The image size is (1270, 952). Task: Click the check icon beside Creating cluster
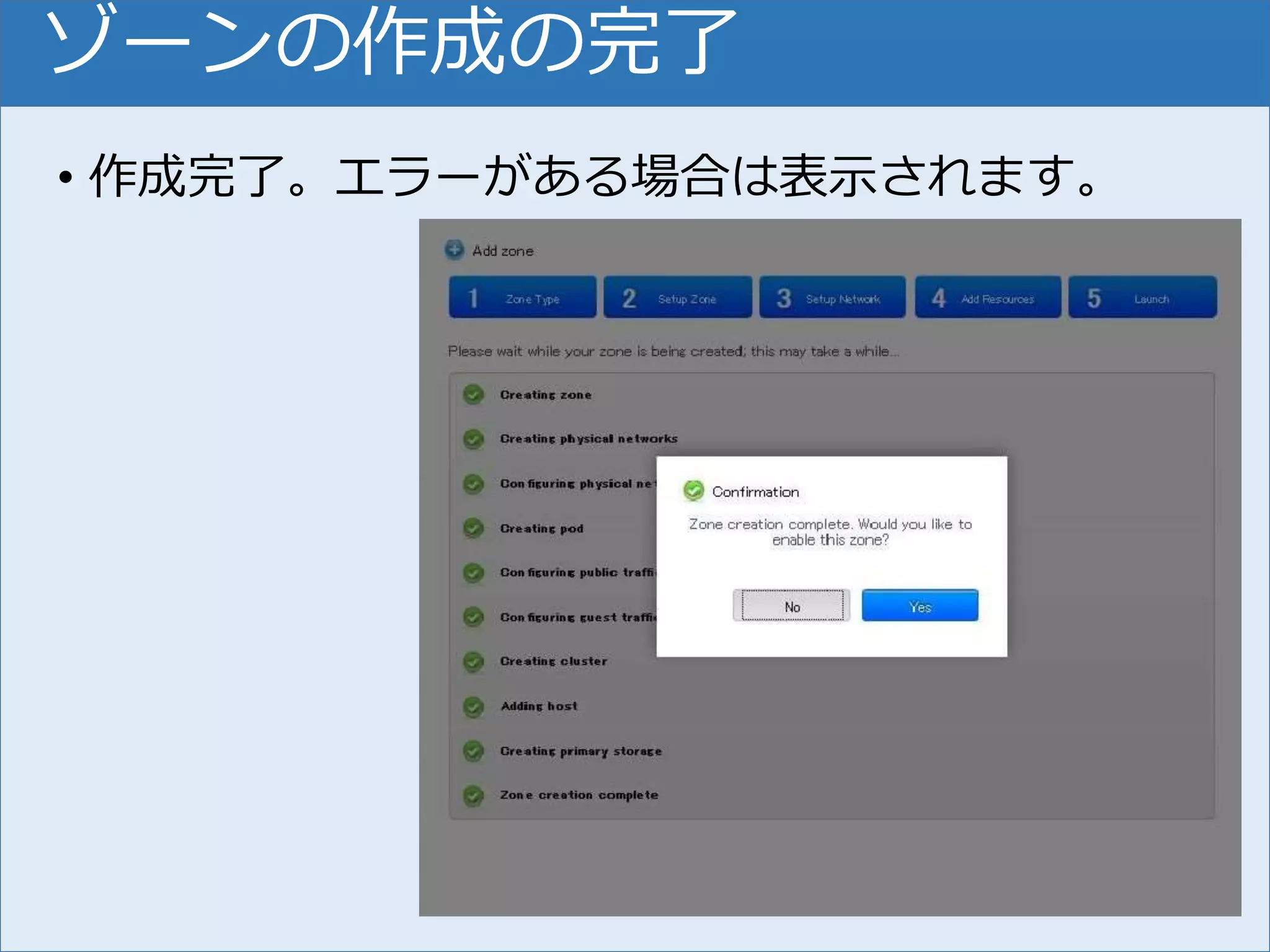(x=474, y=661)
